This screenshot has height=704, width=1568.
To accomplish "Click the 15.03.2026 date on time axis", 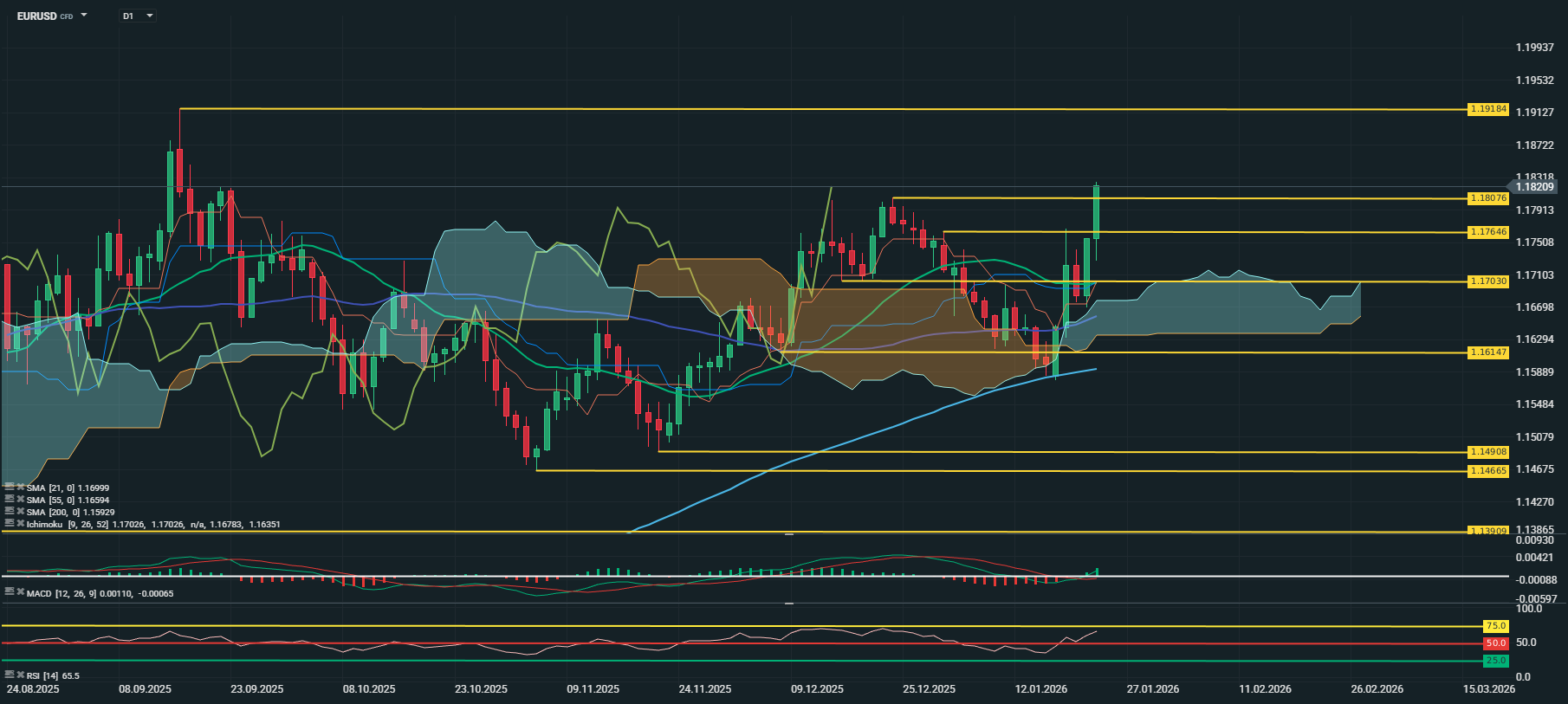I will pos(1489,689).
